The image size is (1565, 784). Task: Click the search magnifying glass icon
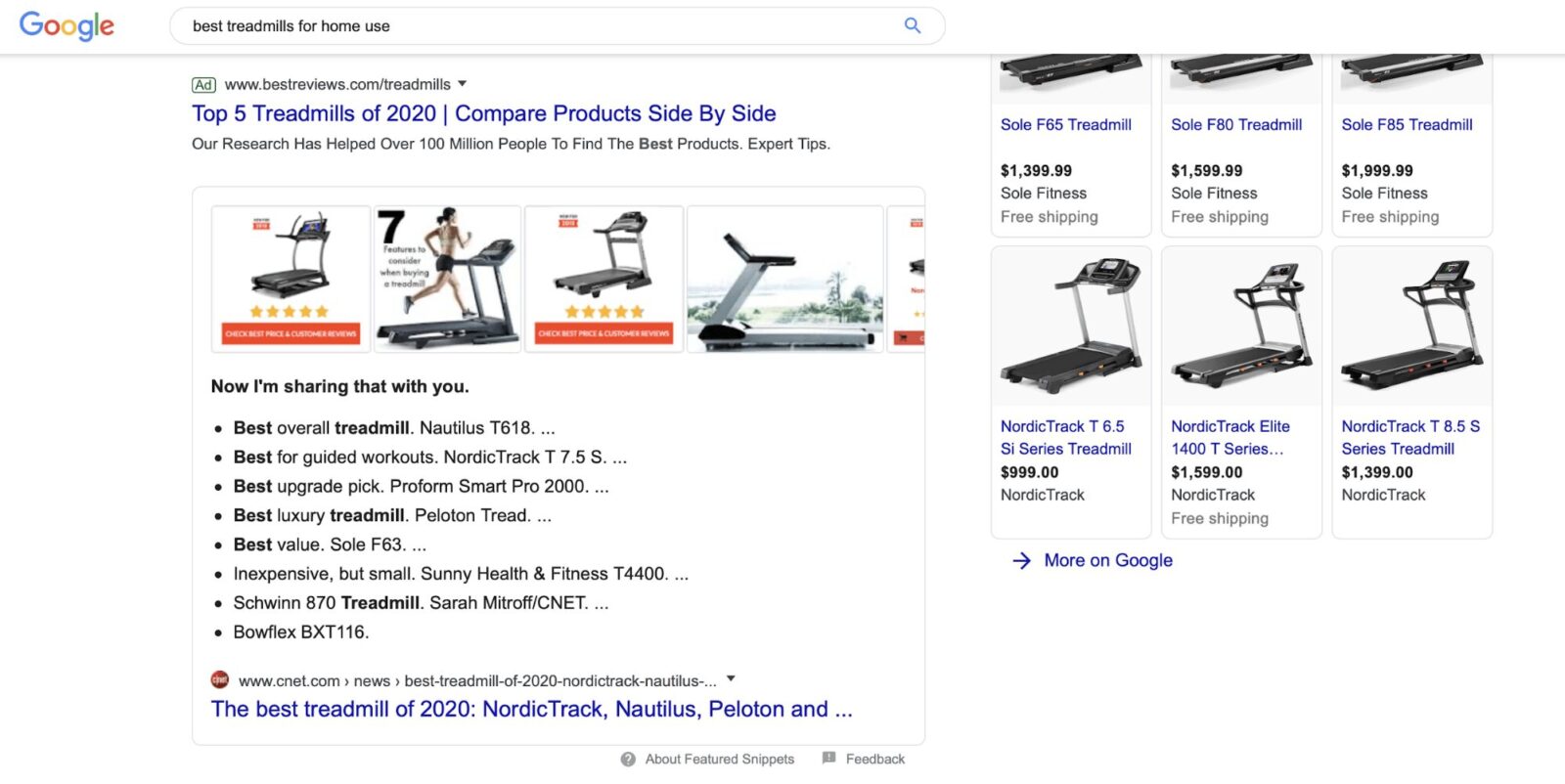tap(912, 26)
